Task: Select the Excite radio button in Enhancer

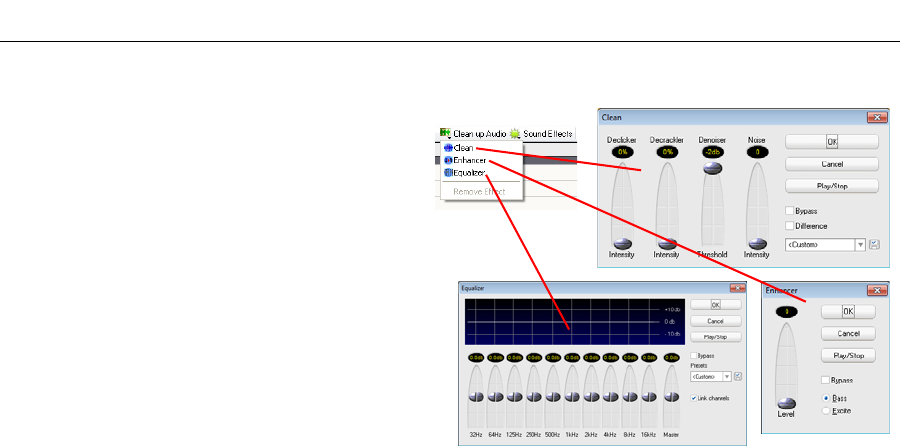Action: coord(826,410)
